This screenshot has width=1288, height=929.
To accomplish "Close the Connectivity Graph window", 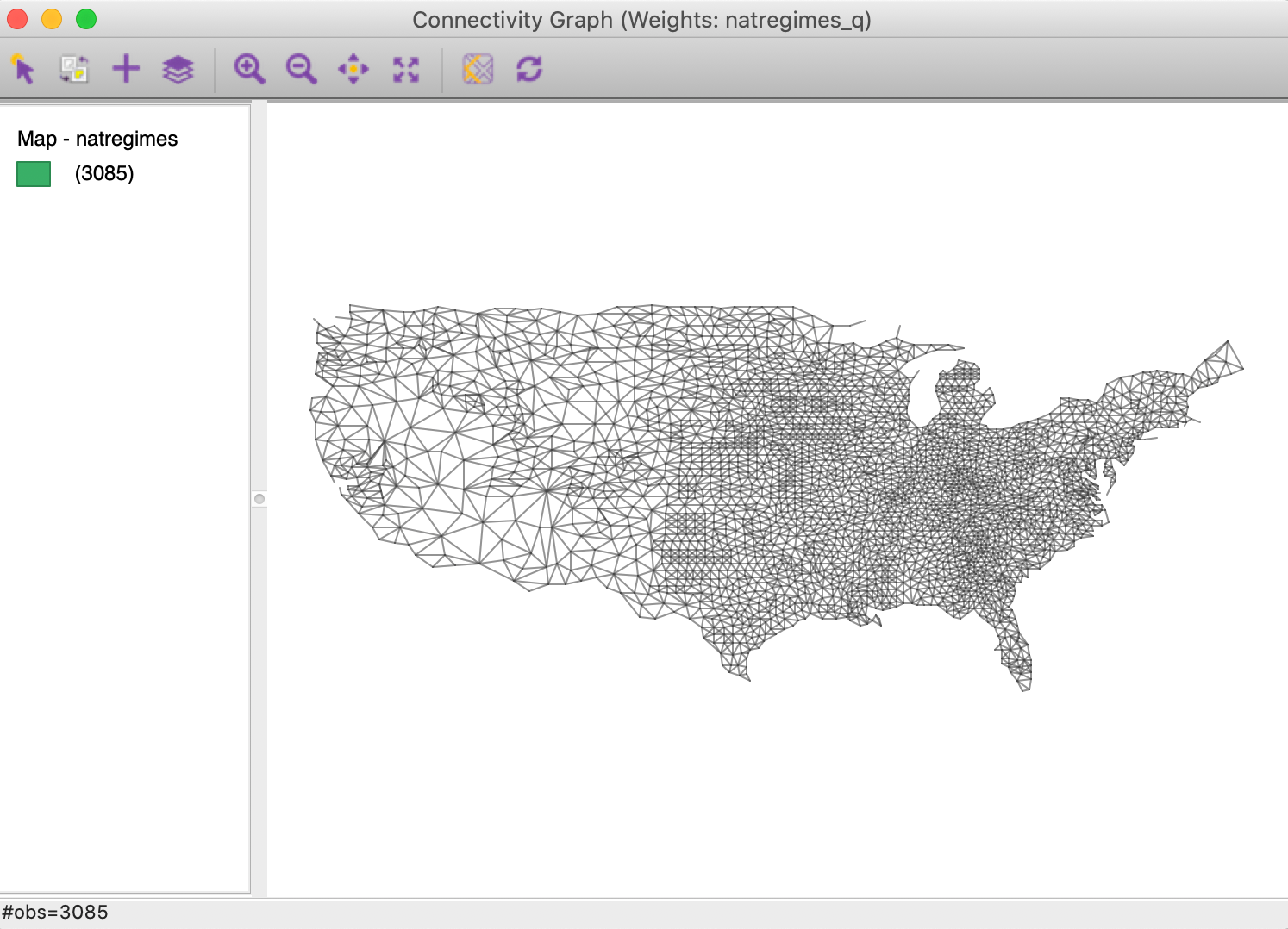I will coord(17,19).
